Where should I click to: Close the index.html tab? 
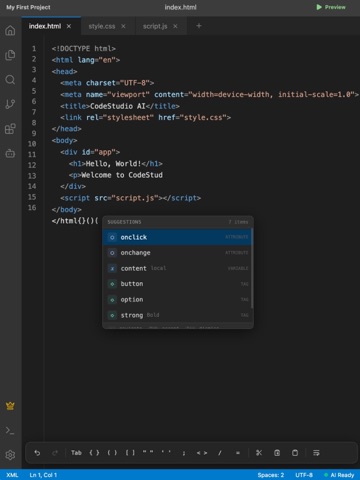pyautogui.click(x=69, y=26)
